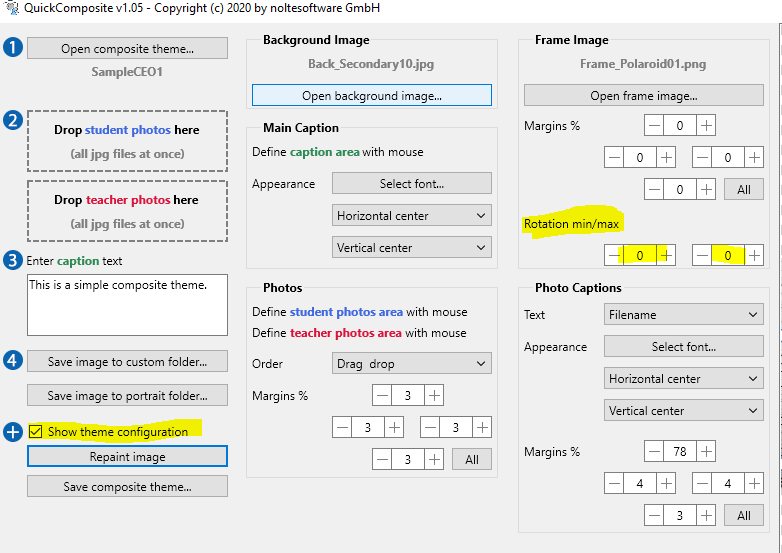This screenshot has height=553, width=782.
Task: Decrease the Photos top margin
Action: [x=382, y=395]
